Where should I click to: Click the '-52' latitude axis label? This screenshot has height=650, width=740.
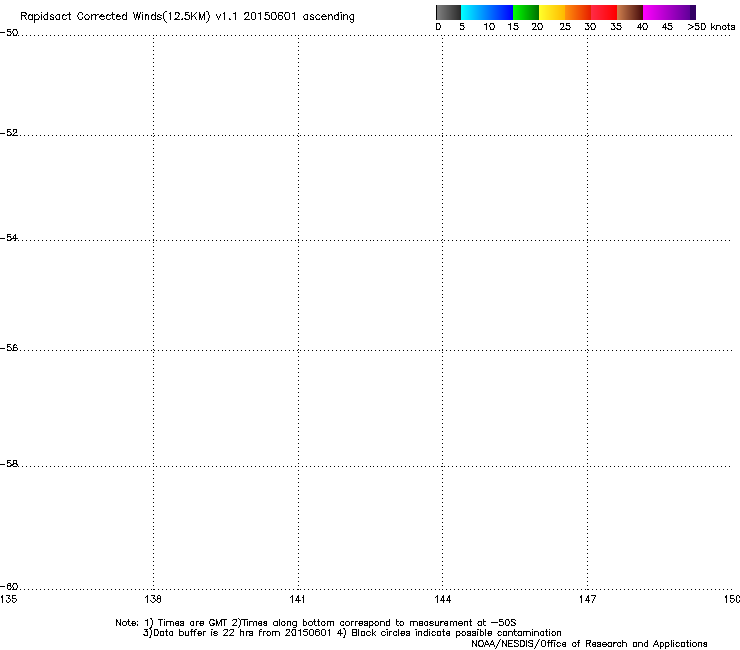9,133
